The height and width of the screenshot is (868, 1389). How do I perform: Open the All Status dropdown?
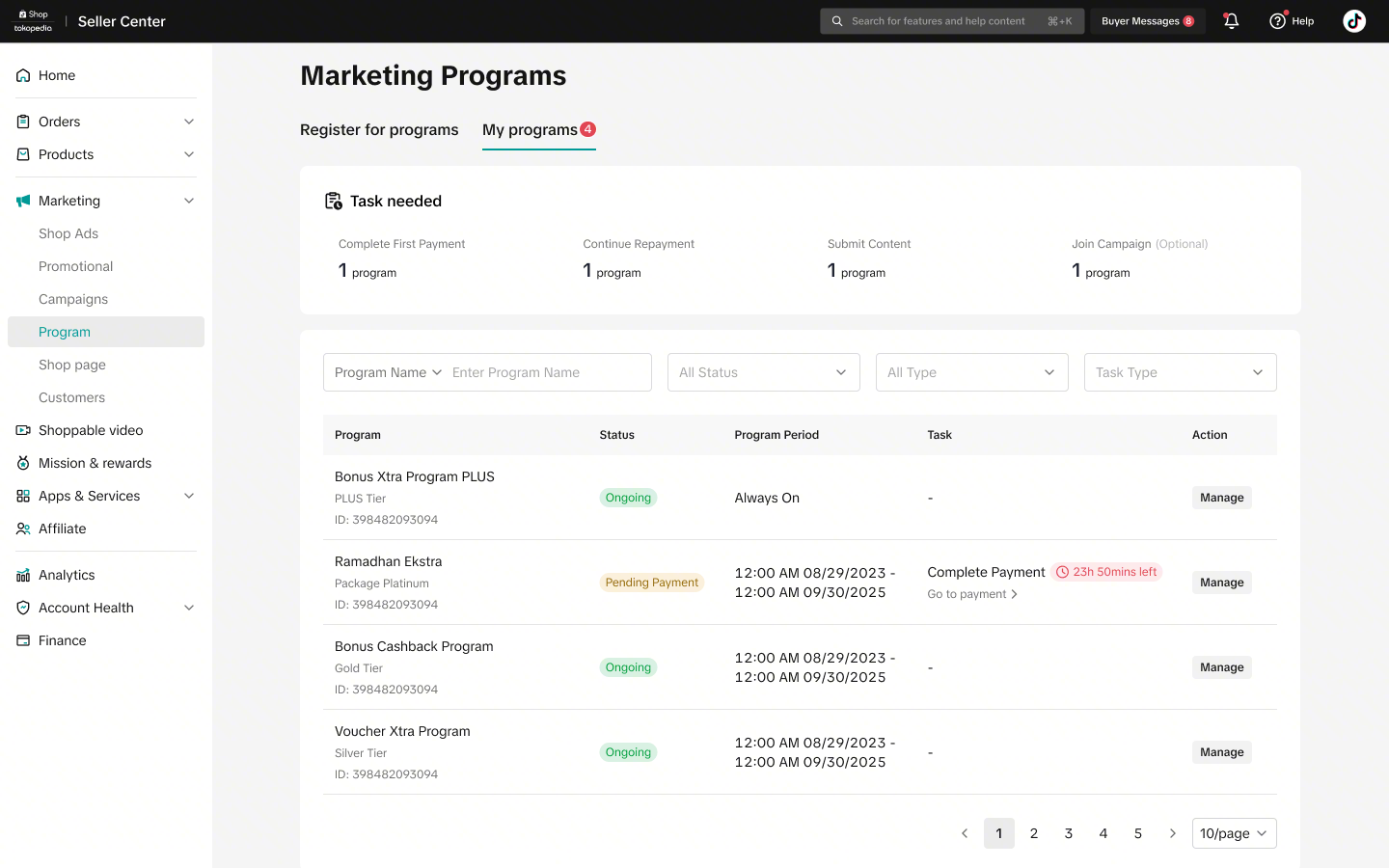coord(764,372)
